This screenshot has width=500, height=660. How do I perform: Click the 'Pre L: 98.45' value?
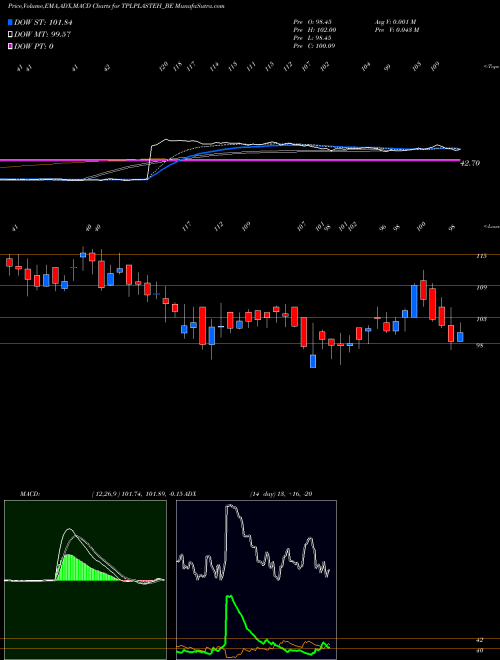point(314,38)
